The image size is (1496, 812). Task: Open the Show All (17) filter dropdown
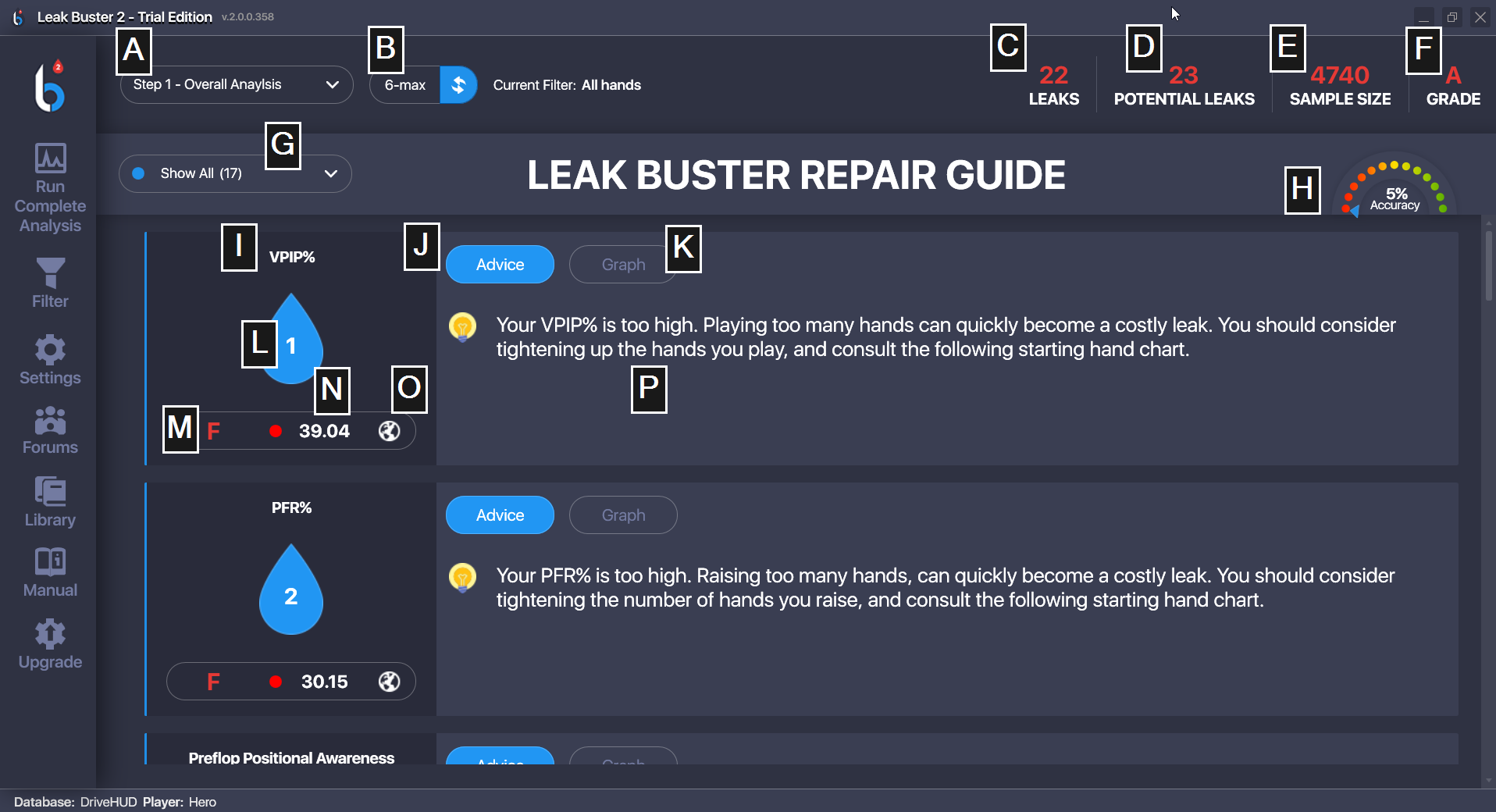click(x=235, y=173)
